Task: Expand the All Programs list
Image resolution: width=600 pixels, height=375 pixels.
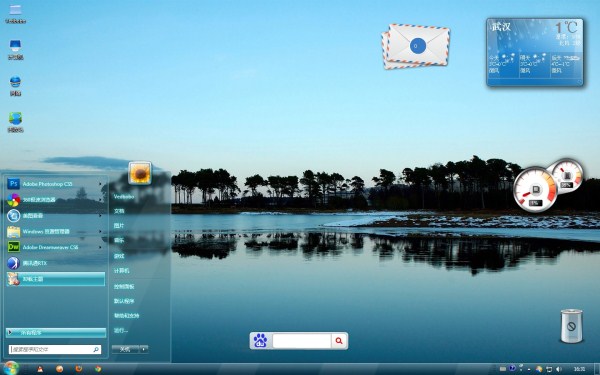Action: tap(56, 333)
